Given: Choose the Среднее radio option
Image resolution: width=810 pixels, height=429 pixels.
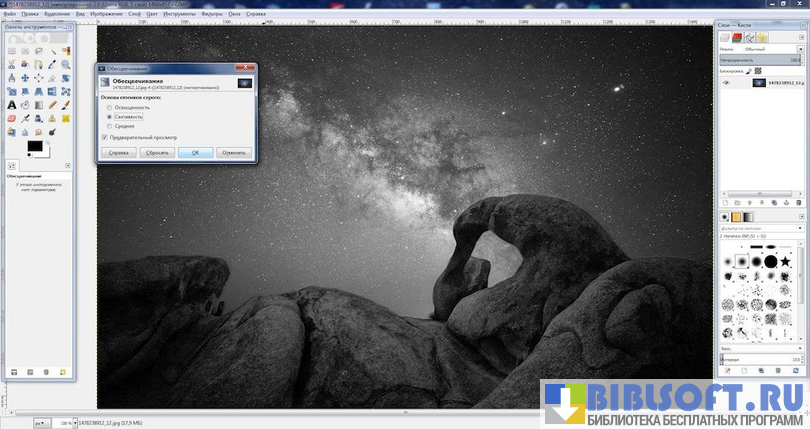Looking at the screenshot, I should click(x=109, y=126).
